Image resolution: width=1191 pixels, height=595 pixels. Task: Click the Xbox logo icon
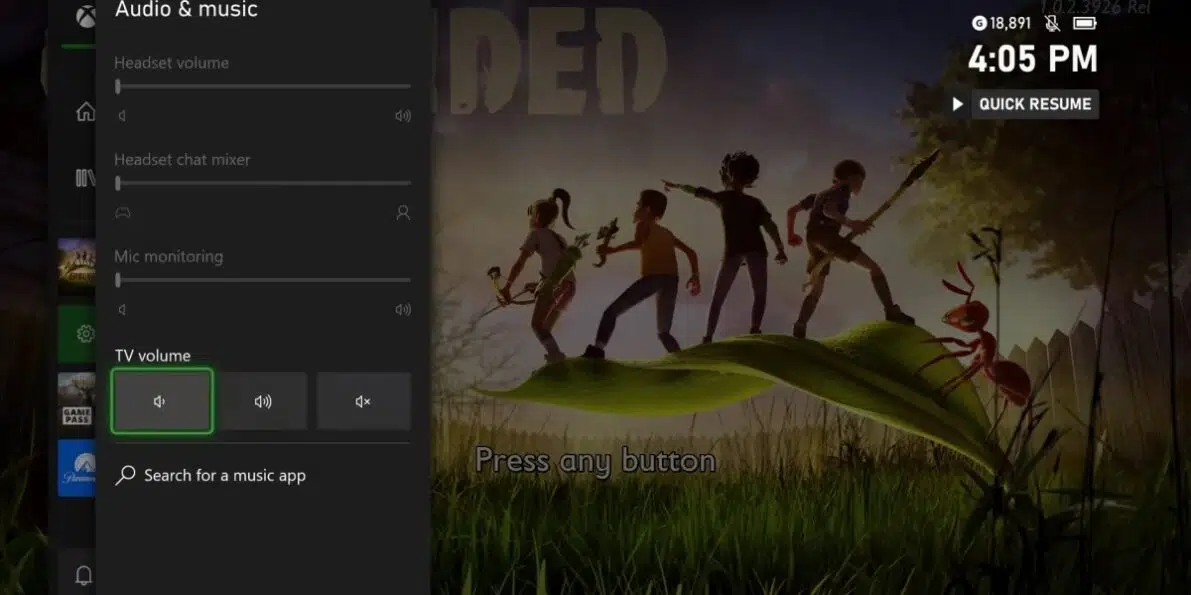coord(86,15)
